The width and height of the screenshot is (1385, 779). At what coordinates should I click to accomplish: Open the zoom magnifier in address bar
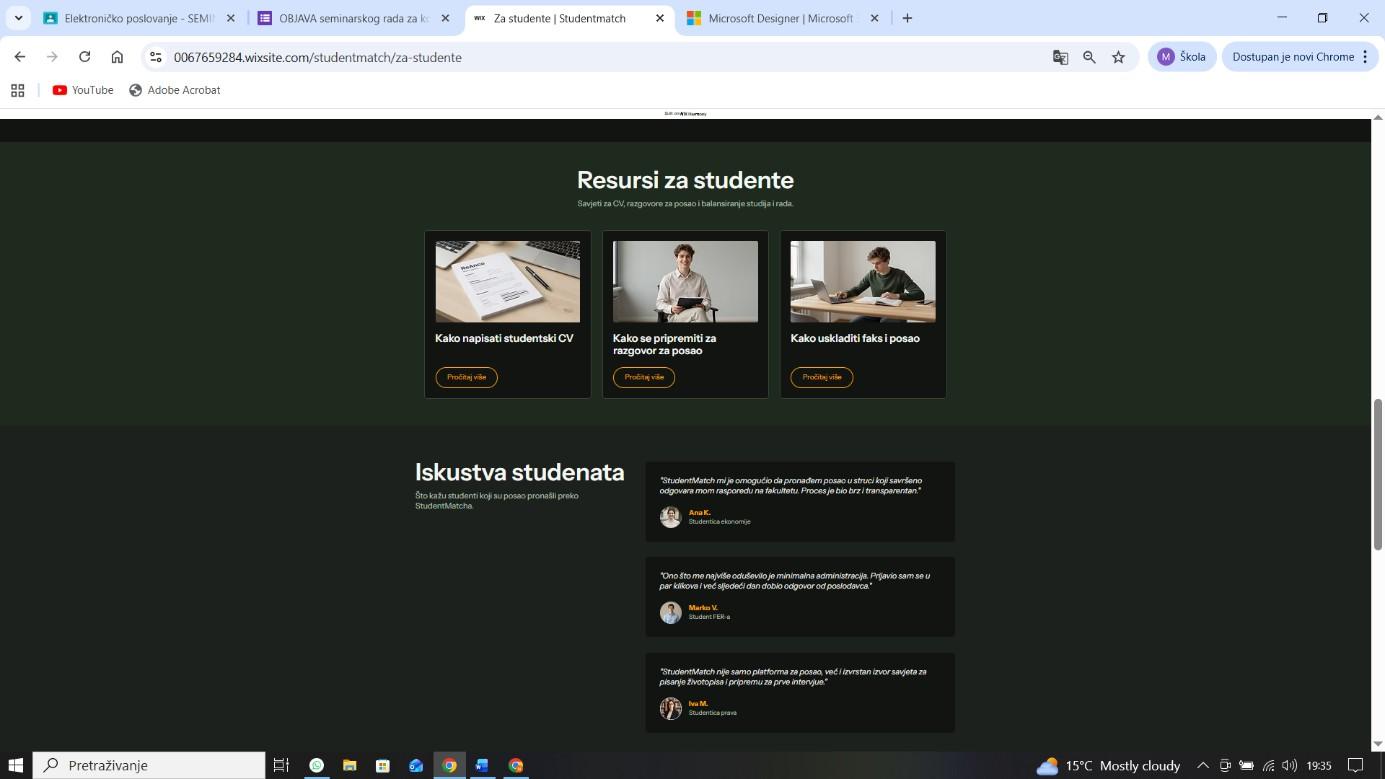1089,57
